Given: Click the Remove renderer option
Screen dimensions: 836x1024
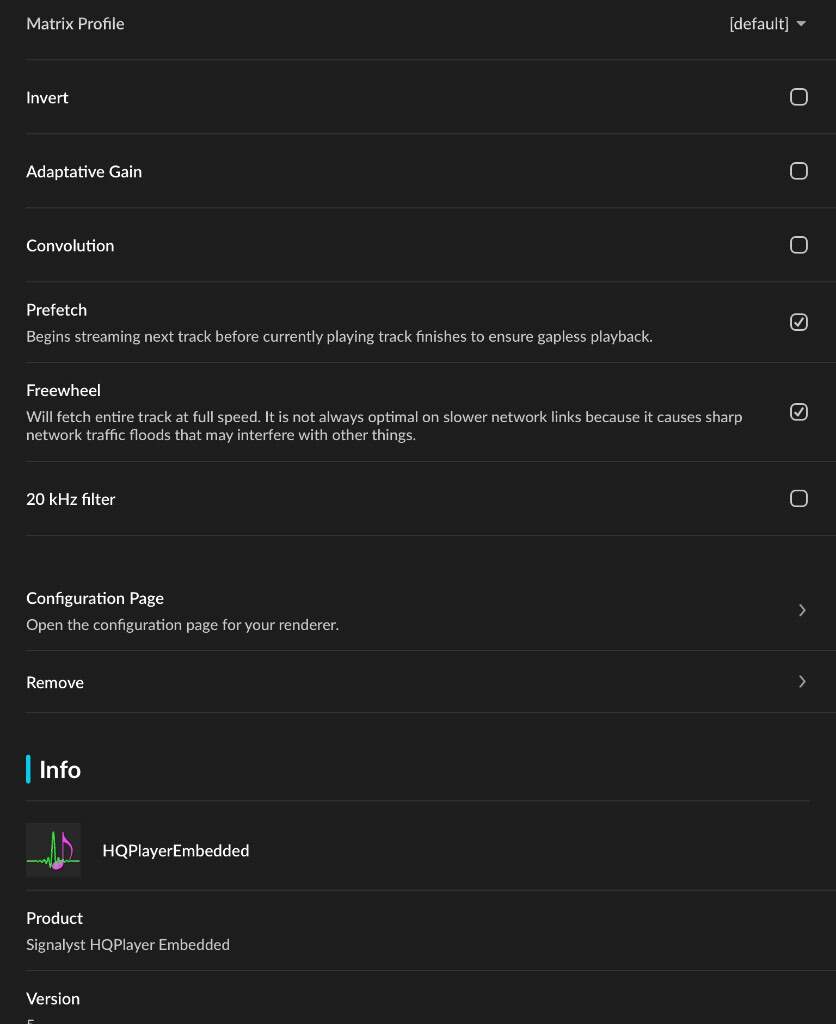Looking at the screenshot, I should pos(55,682).
